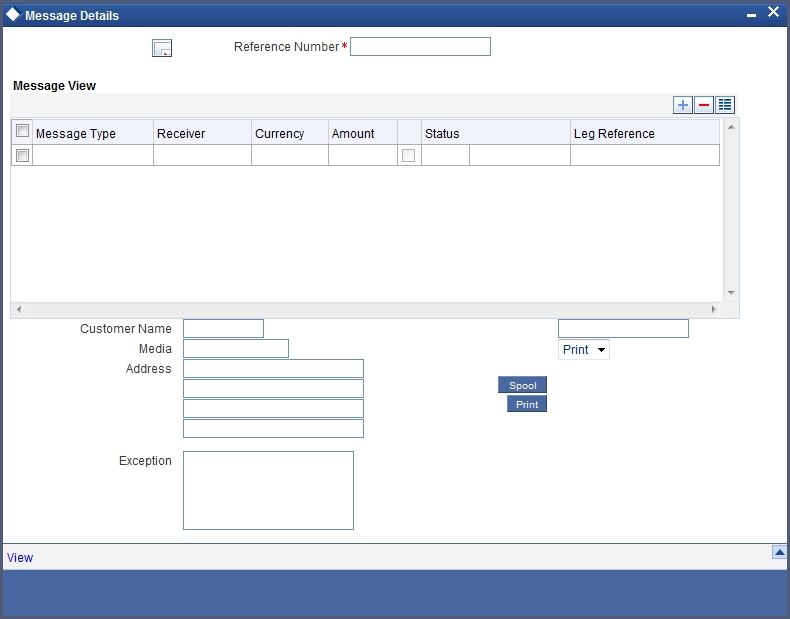Click the Currency cell in the row

click(x=290, y=155)
